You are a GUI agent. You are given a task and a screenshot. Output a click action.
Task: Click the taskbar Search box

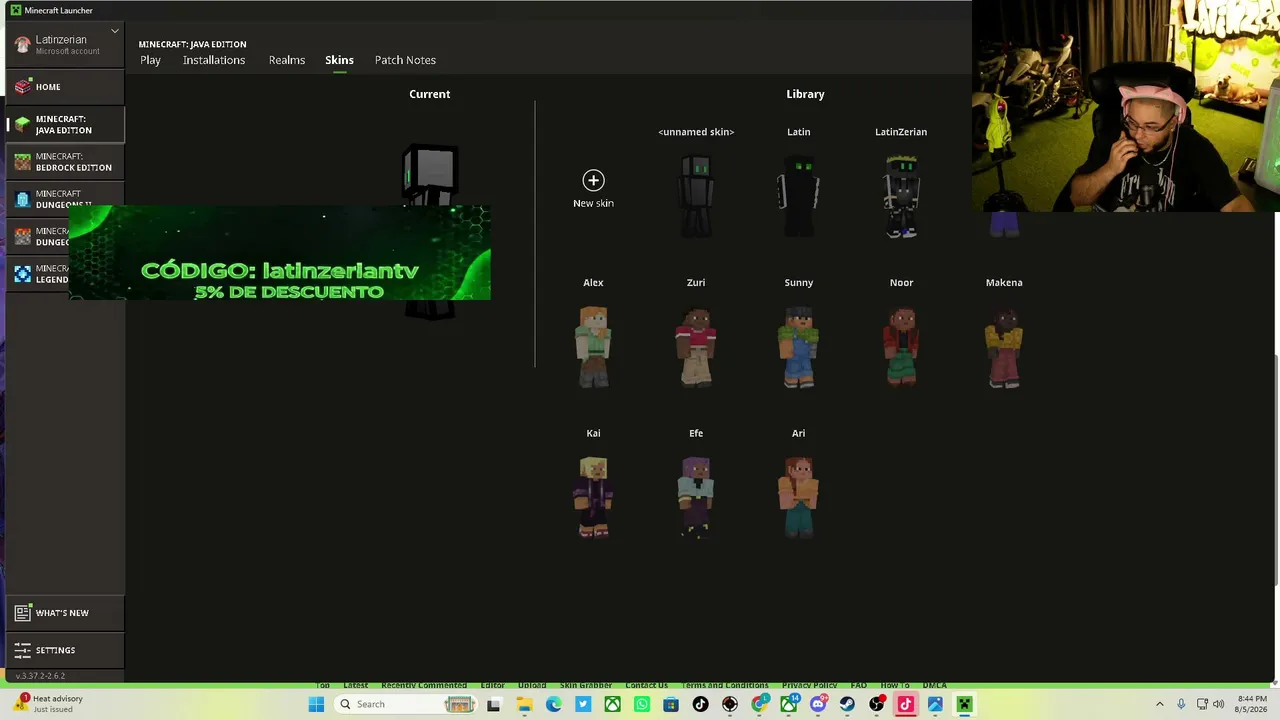[x=405, y=704]
